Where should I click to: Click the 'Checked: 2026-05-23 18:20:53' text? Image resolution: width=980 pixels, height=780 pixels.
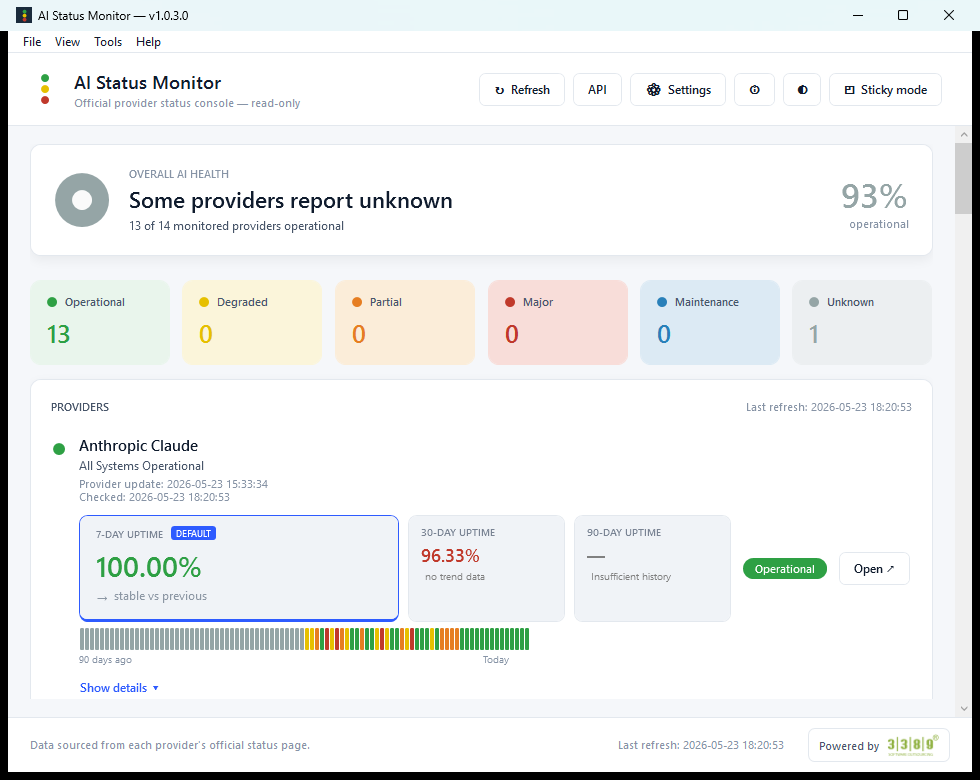coord(154,498)
